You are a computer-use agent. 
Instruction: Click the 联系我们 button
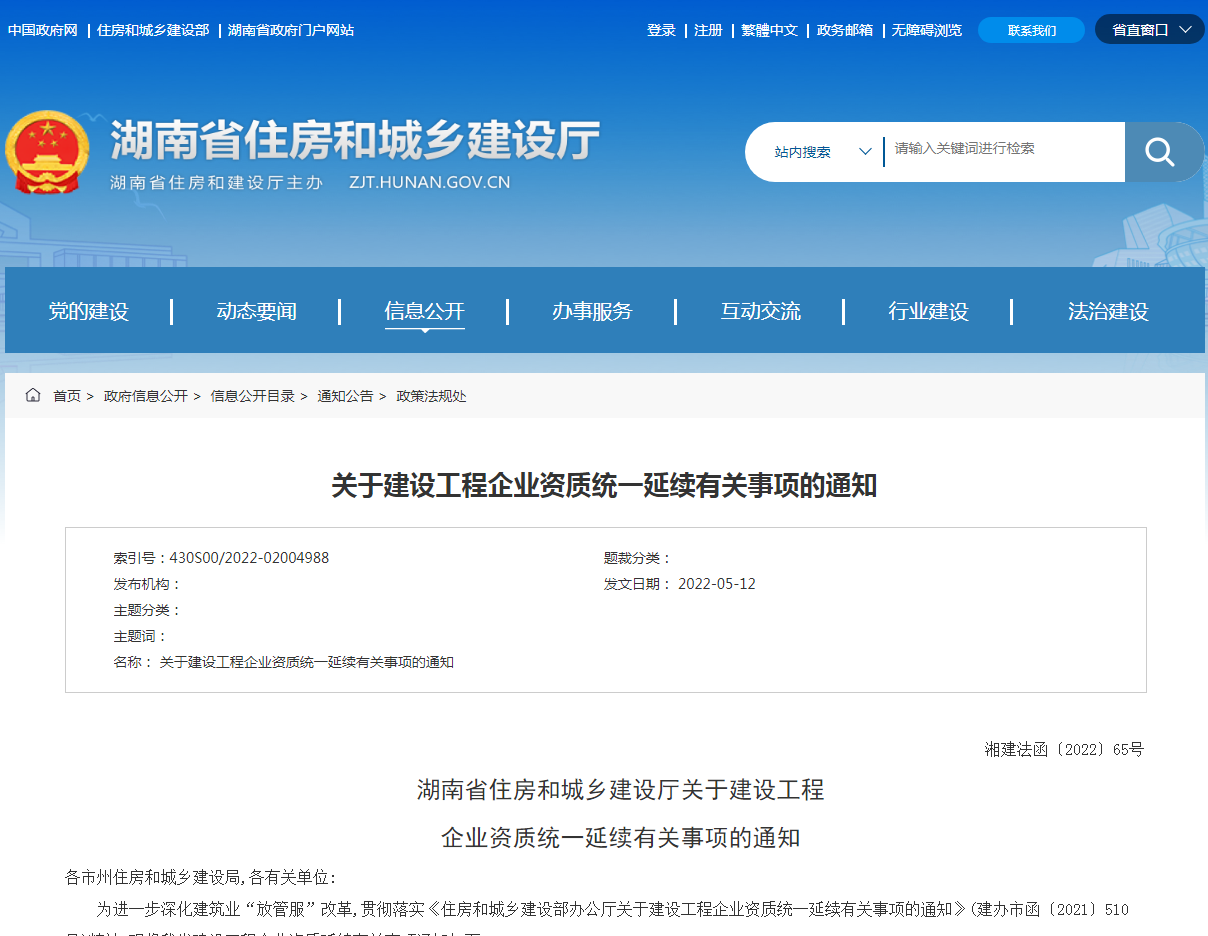point(1030,29)
